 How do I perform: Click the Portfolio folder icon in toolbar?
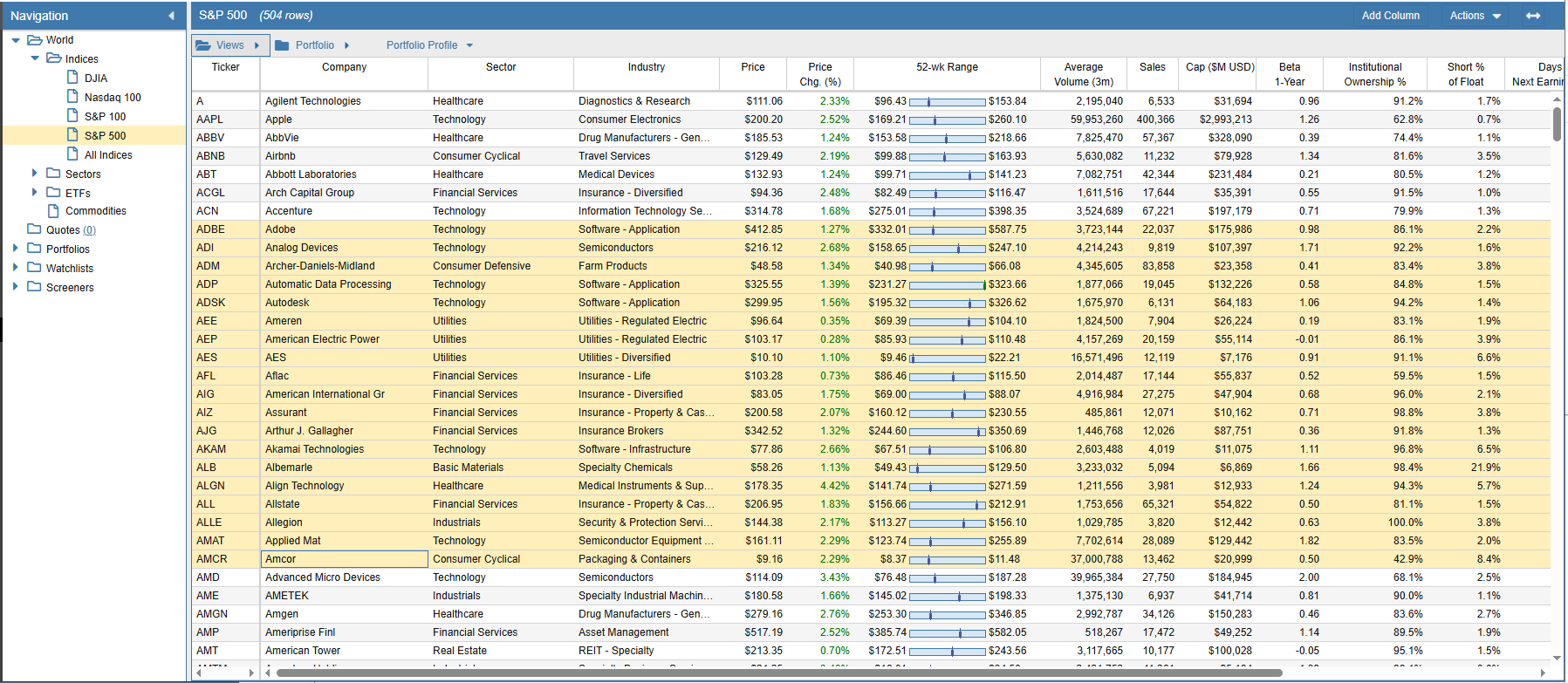click(282, 44)
